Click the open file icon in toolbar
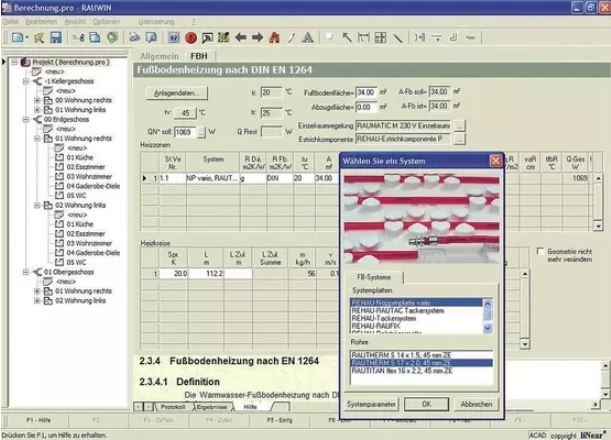 [42, 37]
